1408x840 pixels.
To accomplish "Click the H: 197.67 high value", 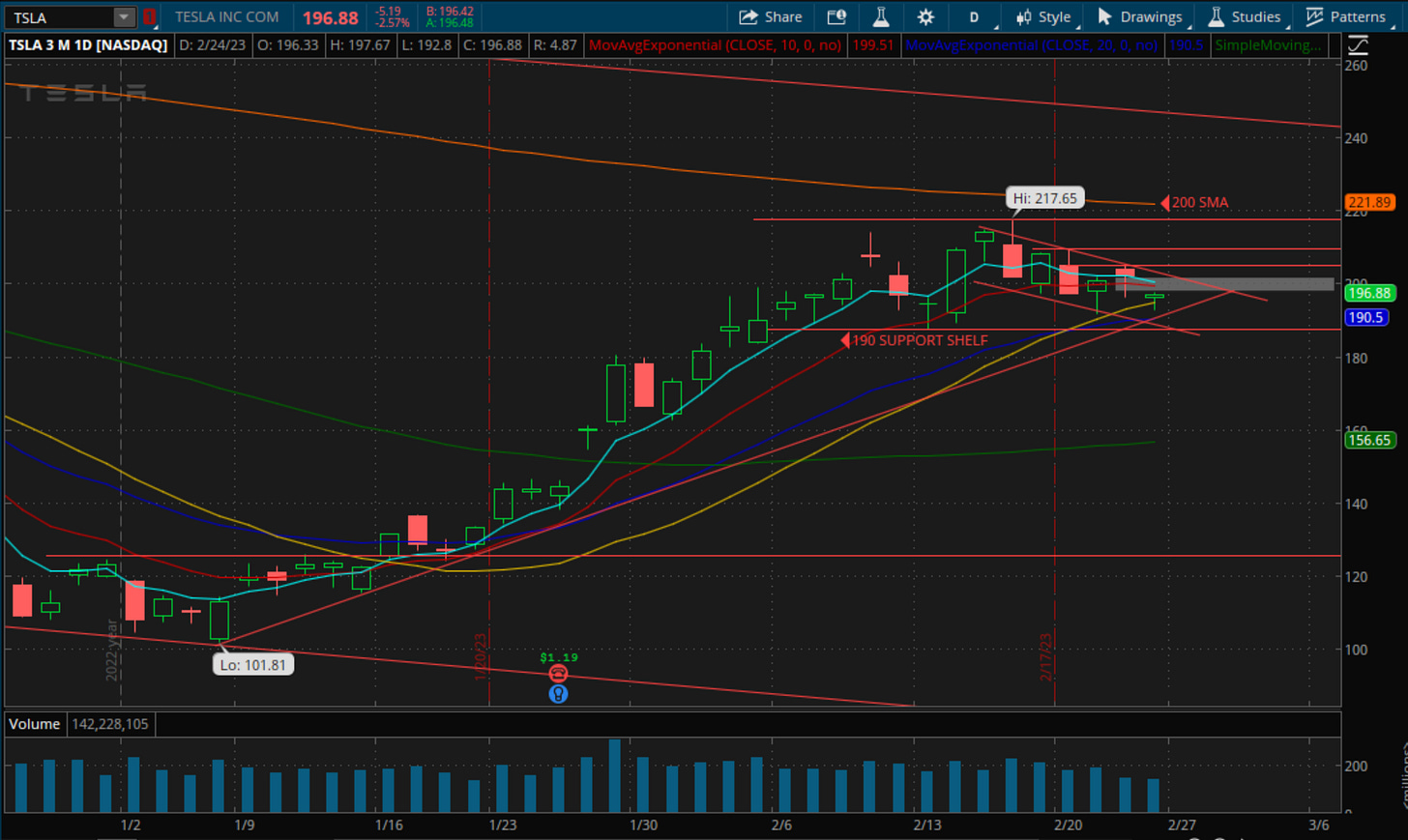I will [360, 45].
